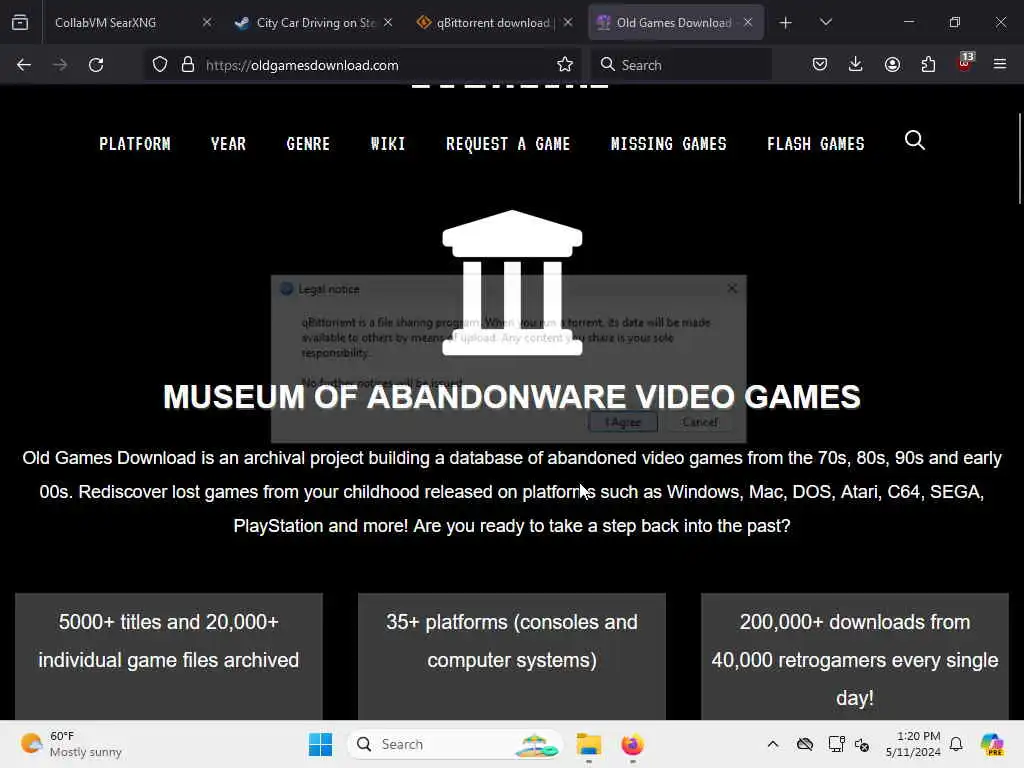1024x768 pixels.
Task: Click the Windows taskbar Search box
Action: pos(455,744)
